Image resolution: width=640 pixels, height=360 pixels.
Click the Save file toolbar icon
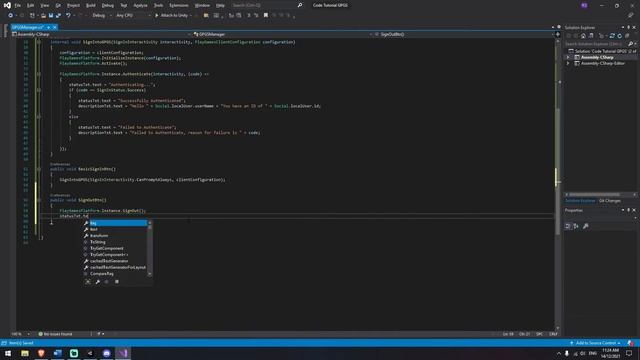tap(51, 16)
